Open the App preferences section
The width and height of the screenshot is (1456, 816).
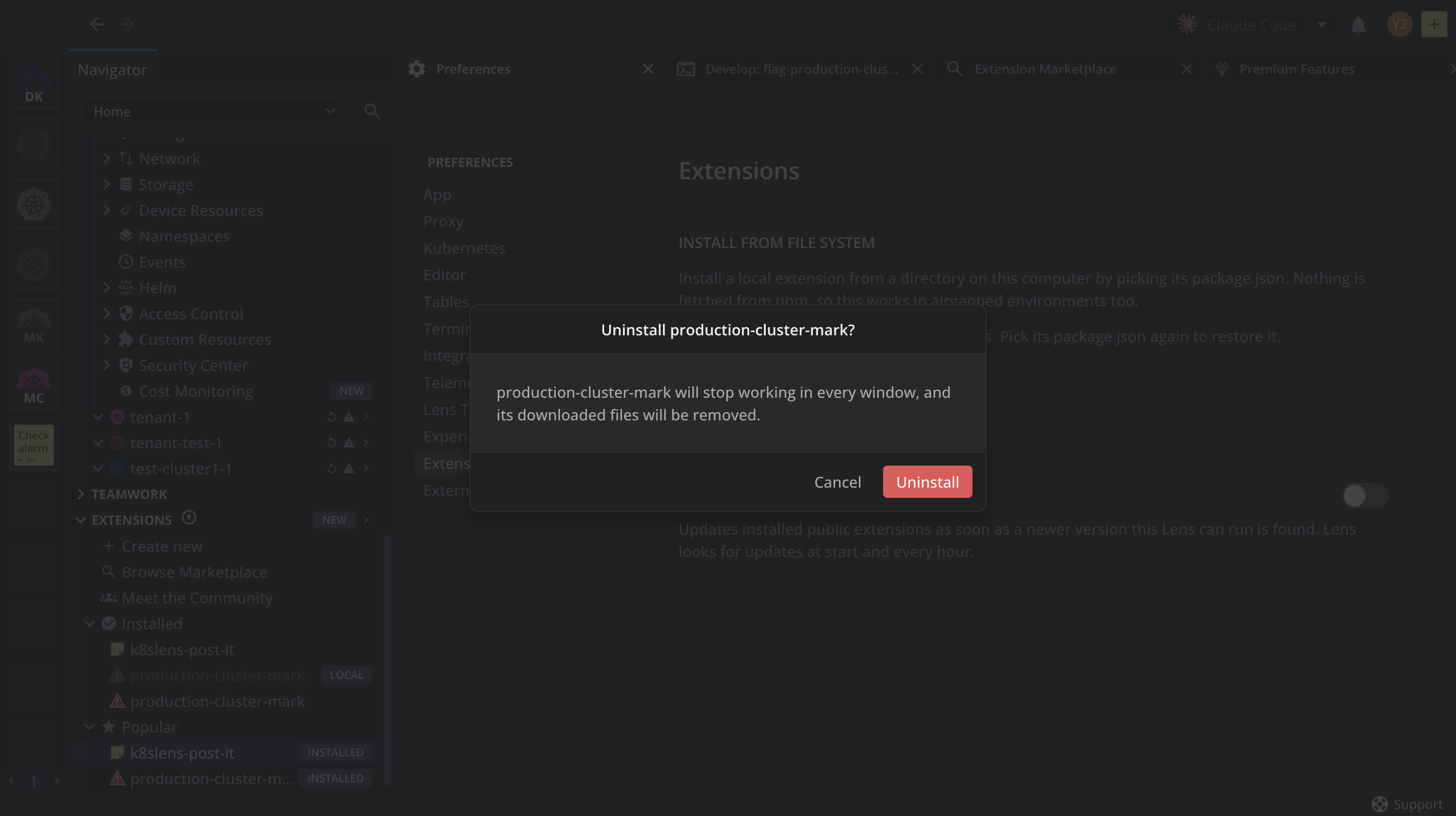click(x=437, y=194)
